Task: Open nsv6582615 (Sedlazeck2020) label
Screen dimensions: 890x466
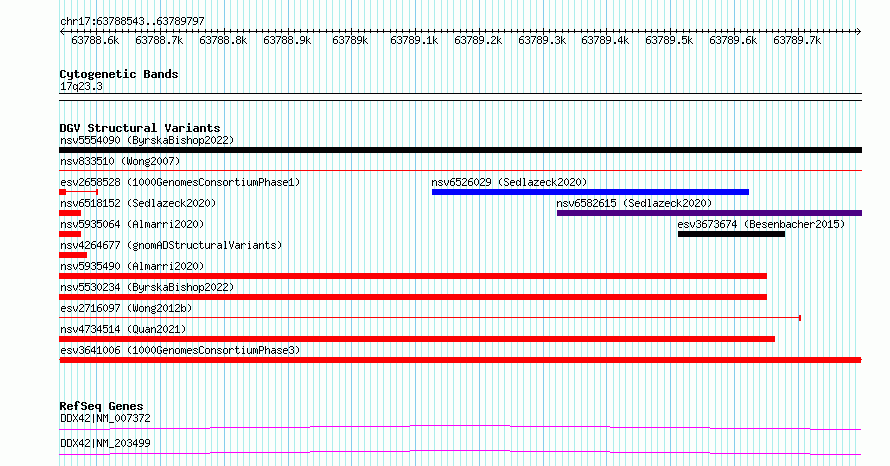Action: click(634, 203)
